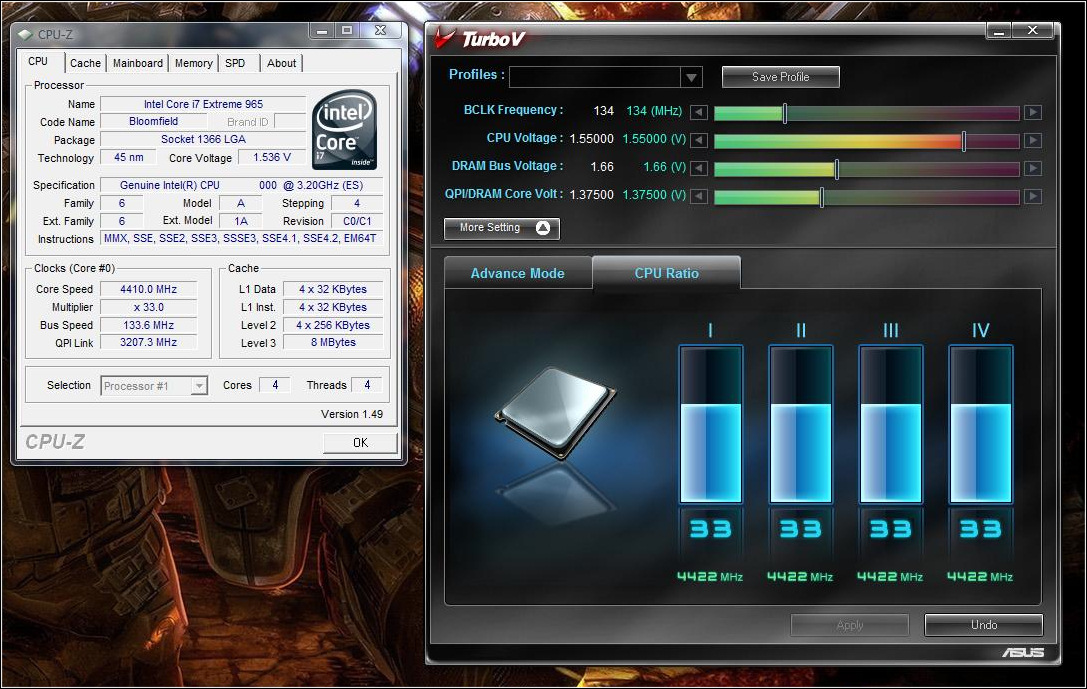Click the Save Profile button
This screenshot has width=1087, height=689.
pos(780,77)
